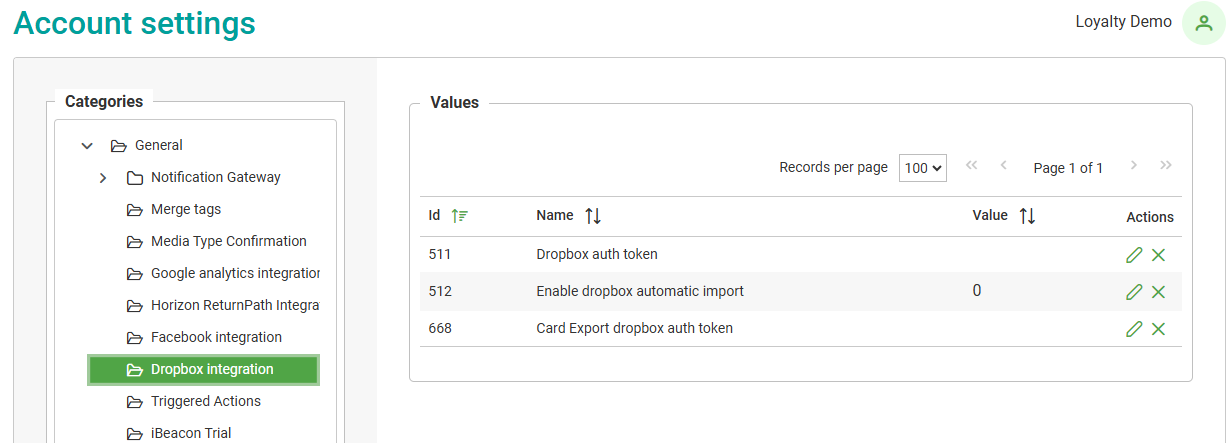
Task: Sort by the Value column arrows
Action: (1027, 216)
